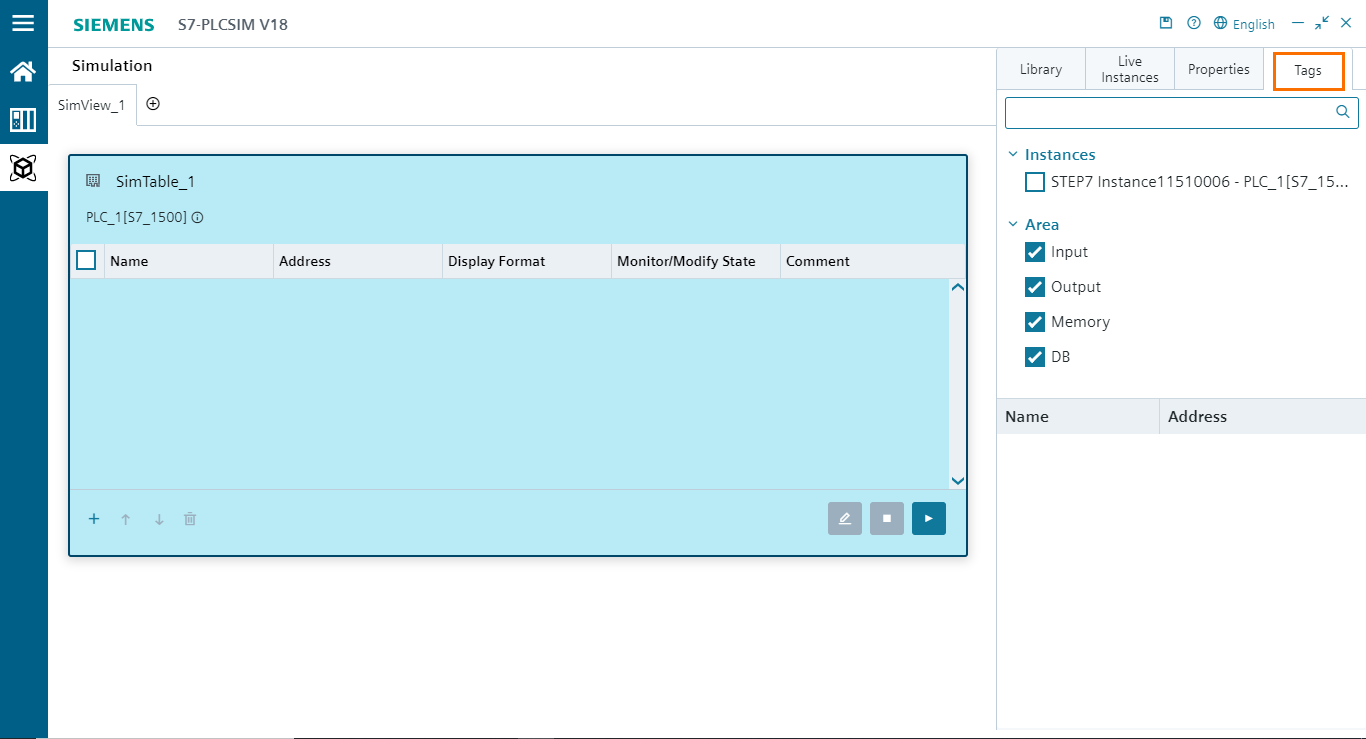Open the hamburger navigation menu
Image resolution: width=1366 pixels, height=739 pixels.
tap(23, 23)
